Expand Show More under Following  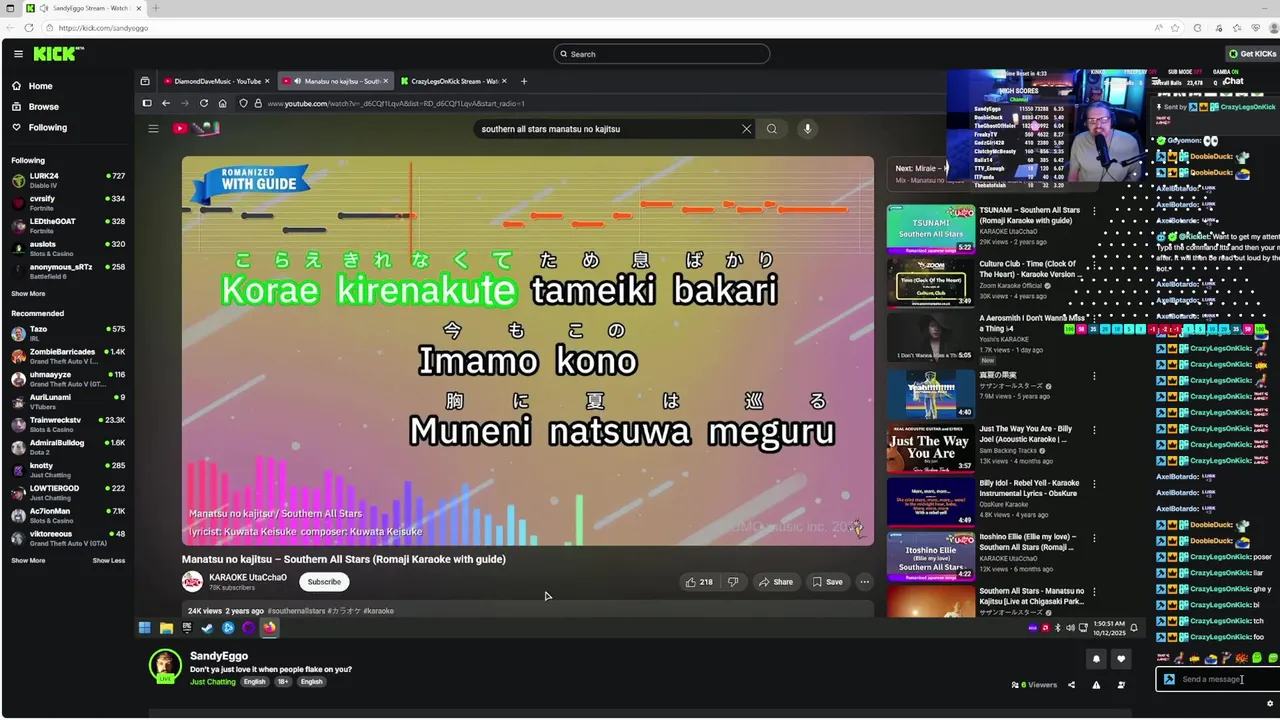[28, 294]
